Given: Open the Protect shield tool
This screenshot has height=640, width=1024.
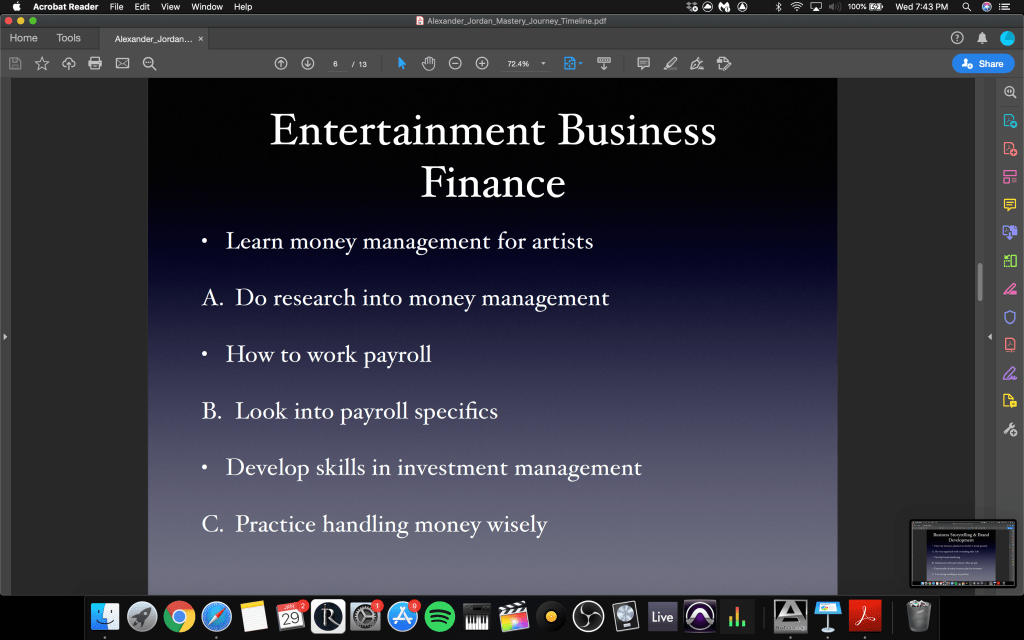Looking at the screenshot, I should point(1010,317).
